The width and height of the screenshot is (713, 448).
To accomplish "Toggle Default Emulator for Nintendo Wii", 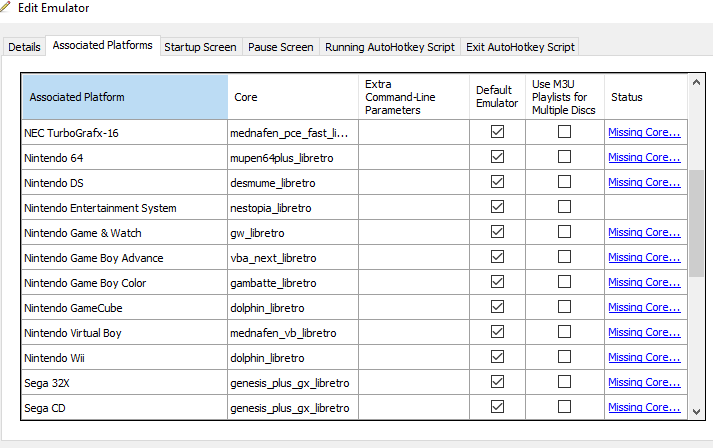I will pos(497,357).
